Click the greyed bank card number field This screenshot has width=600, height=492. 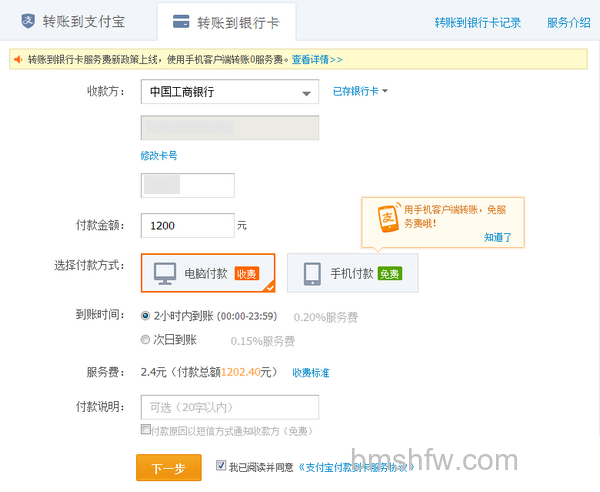(x=230, y=128)
